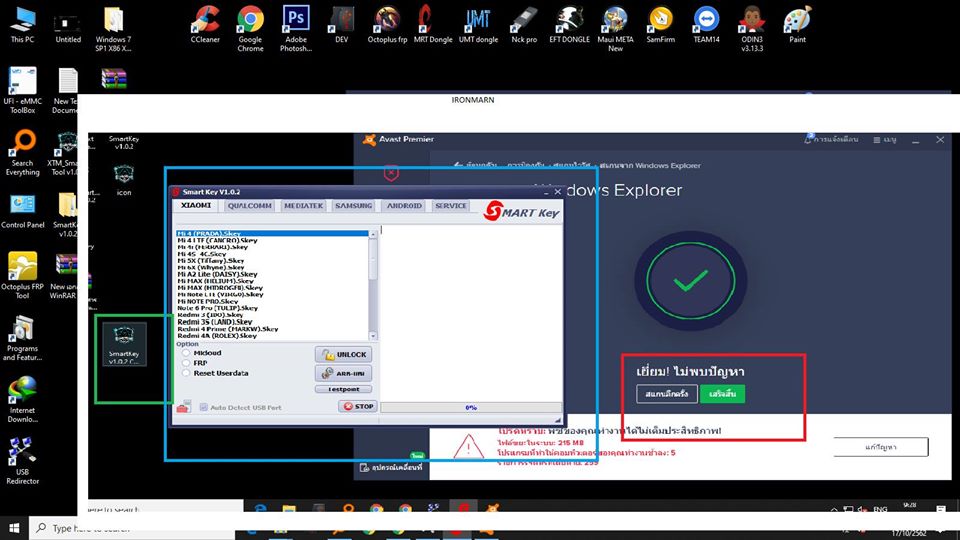Open mobile devices item in Avast sidebar
Screen dimensions: 960x540
point(391,467)
